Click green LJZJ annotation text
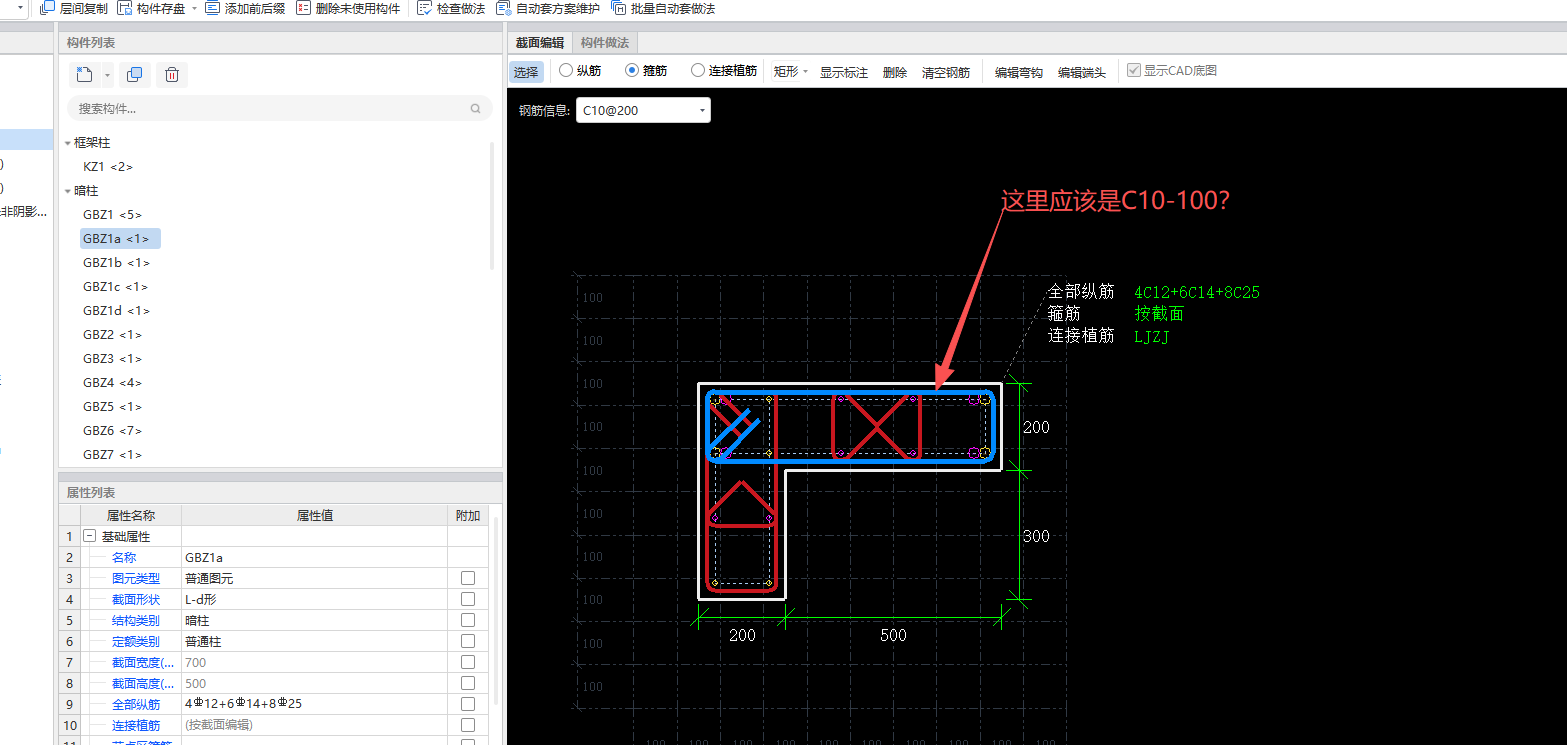1567x745 pixels. click(x=1152, y=337)
